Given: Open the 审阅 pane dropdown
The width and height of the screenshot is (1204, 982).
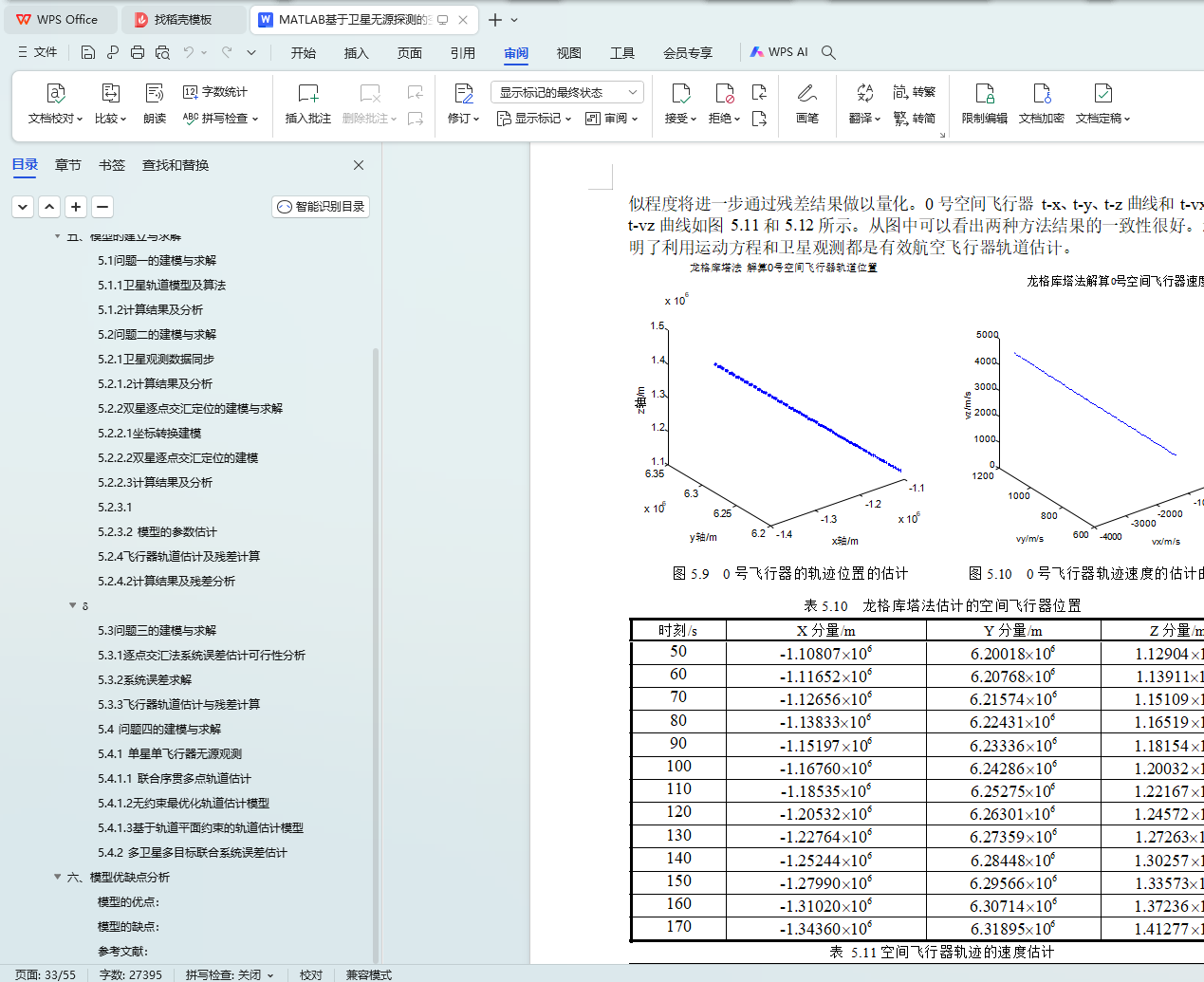Looking at the screenshot, I should coord(612,119).
